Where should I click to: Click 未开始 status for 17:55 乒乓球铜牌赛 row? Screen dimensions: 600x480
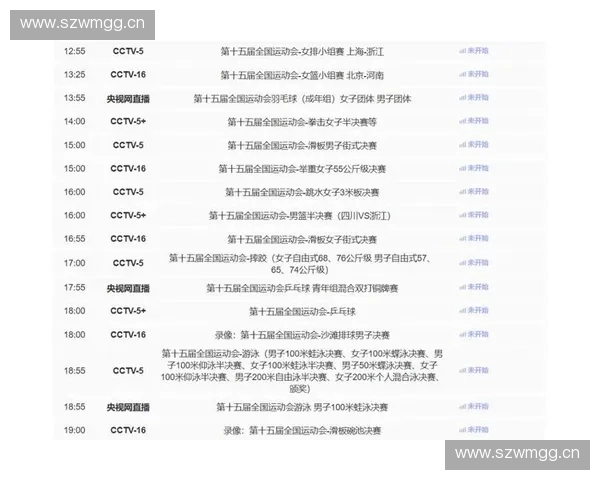pos(474,287)
